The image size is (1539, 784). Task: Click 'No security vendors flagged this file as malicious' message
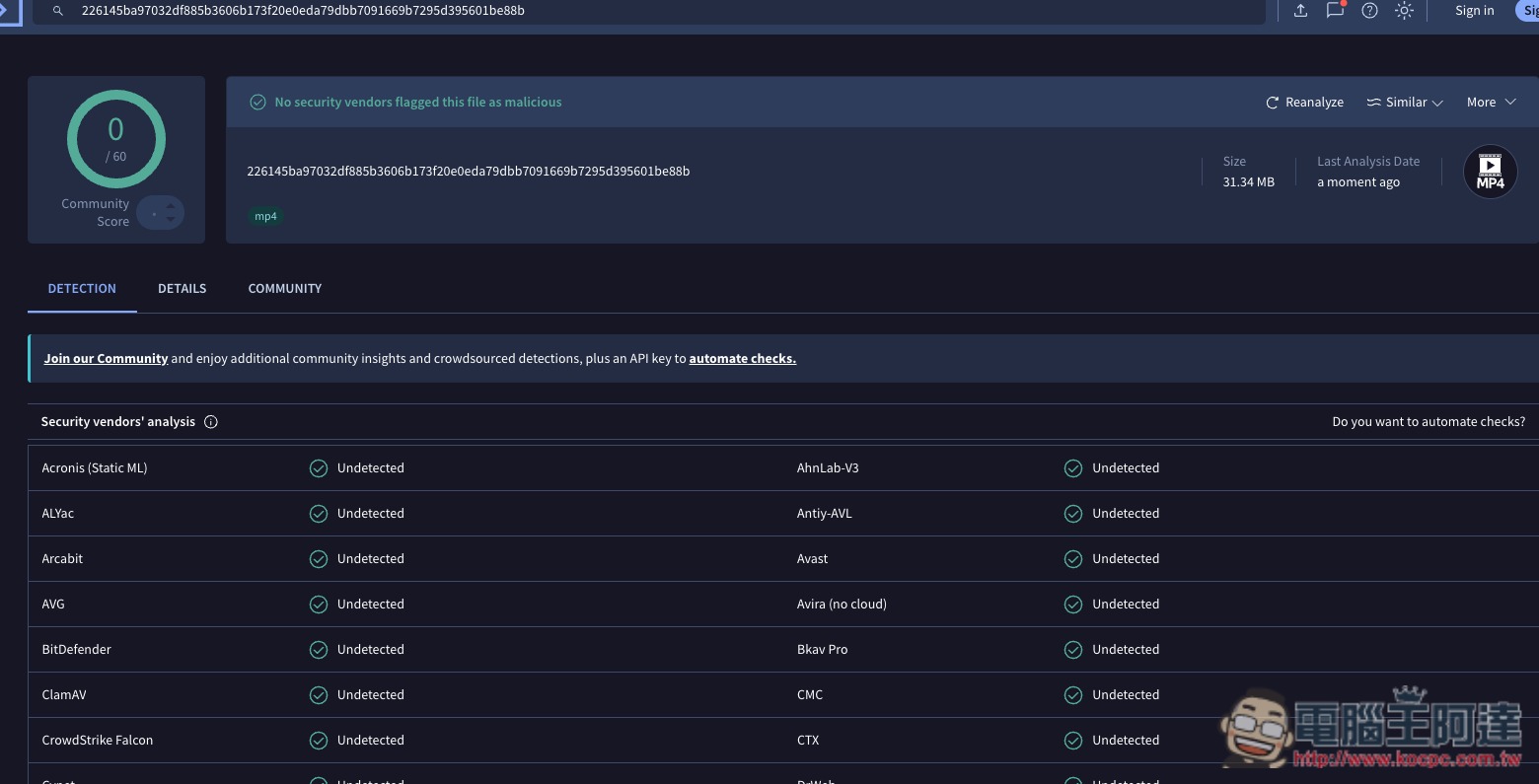pos(418,103)
